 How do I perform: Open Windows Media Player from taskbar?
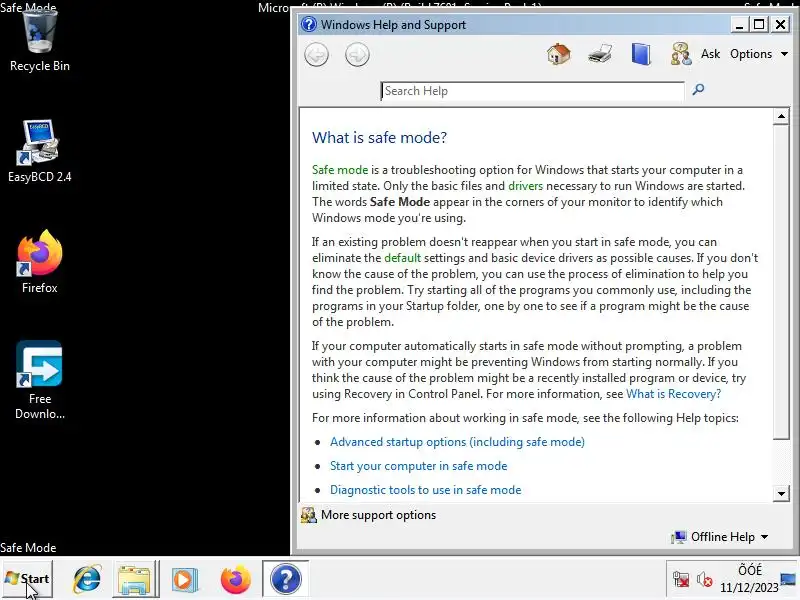[185, 579]
